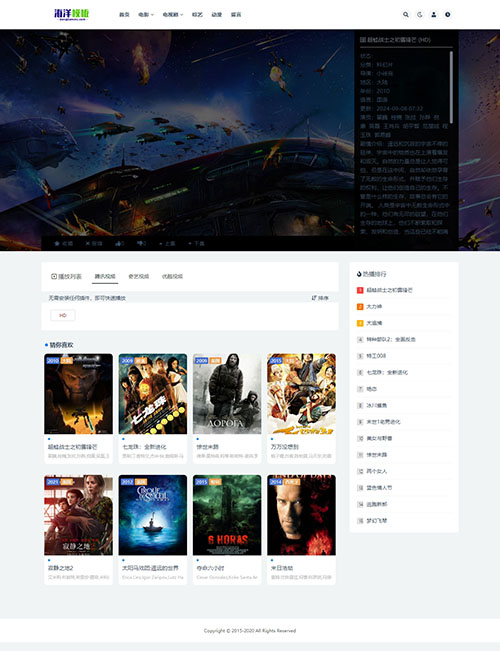500x651 pixels.
Task: Open the 万万没想到 poster thumbnail
Action: [301, 394]
